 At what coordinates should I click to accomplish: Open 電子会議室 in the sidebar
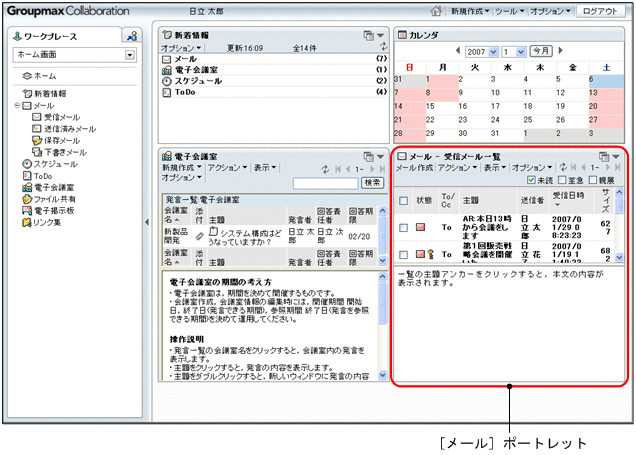[48, 187]
